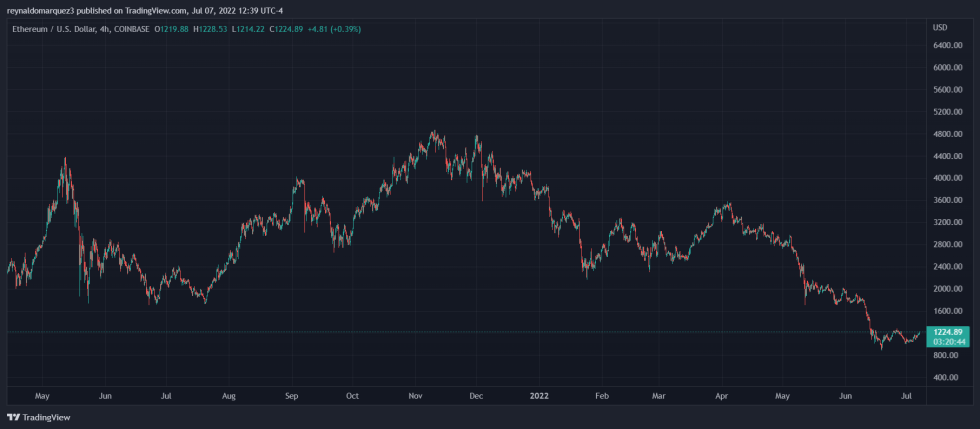This screenshot has width=980, height=429.
Task: Select the Nov marker on the time axis
Action: [x=416, y=396]
